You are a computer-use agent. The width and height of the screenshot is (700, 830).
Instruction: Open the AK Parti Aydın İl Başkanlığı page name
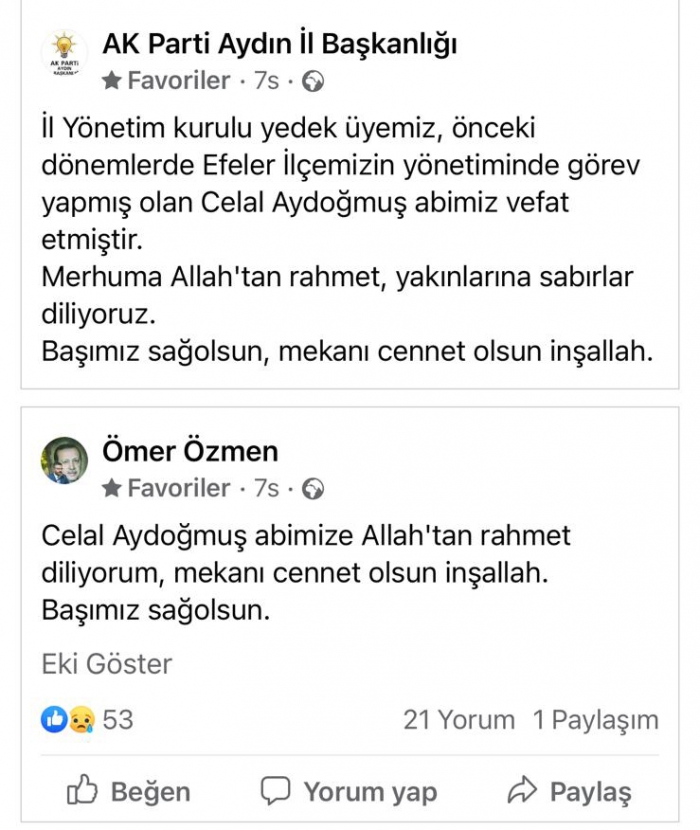coord(280,43)
